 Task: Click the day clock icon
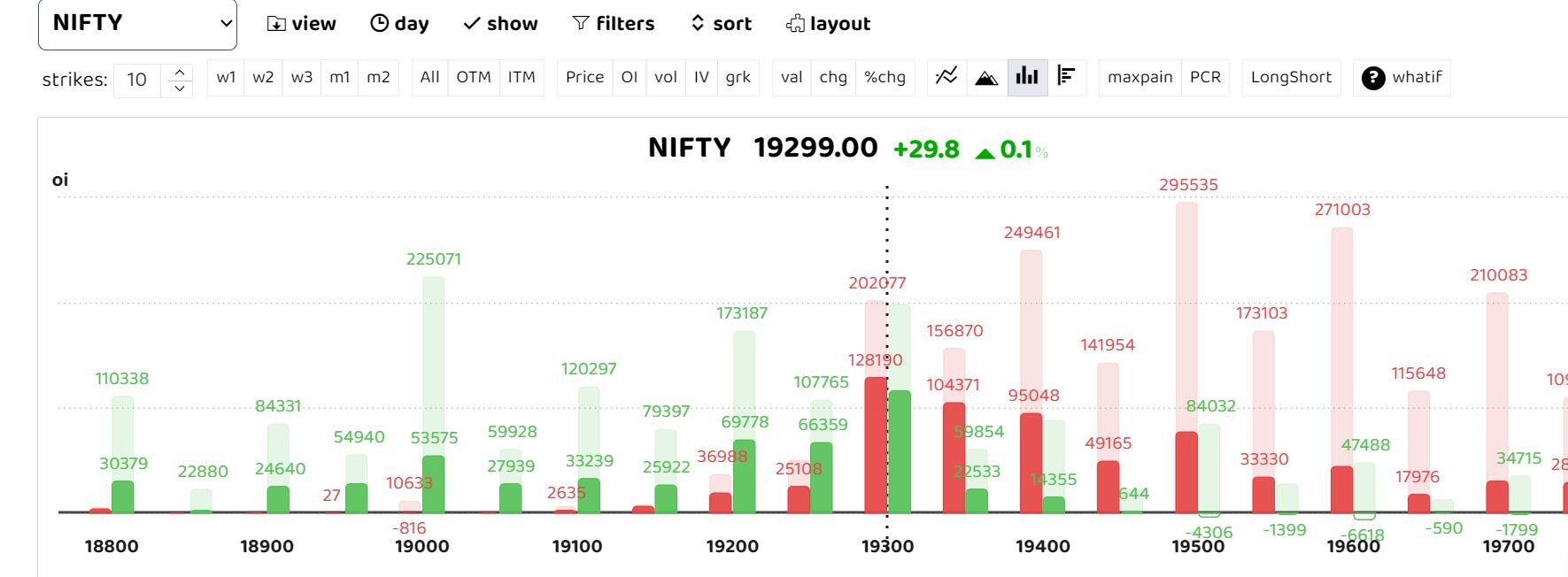(x=379, y=24)
